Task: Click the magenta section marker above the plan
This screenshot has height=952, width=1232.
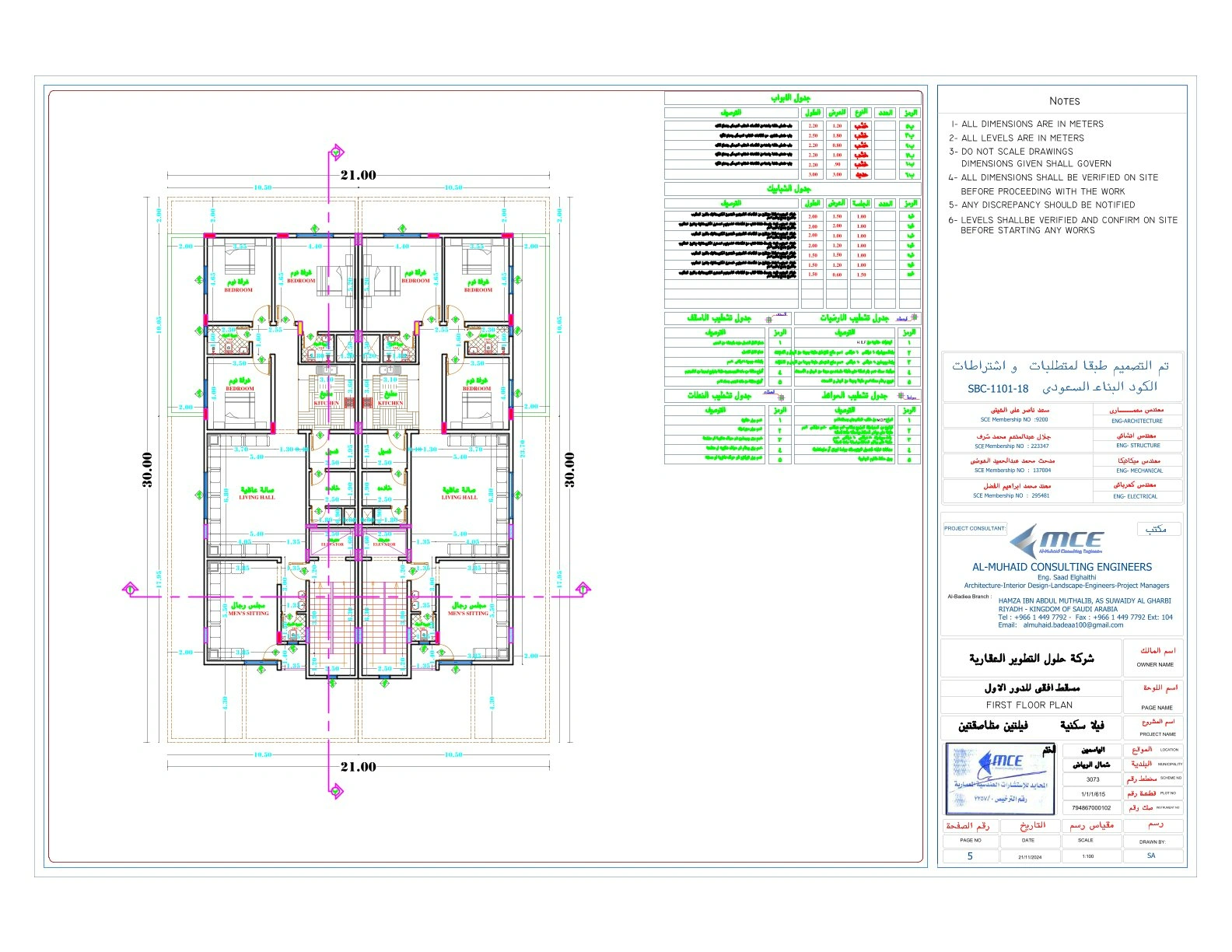Action: pos(336,152)
